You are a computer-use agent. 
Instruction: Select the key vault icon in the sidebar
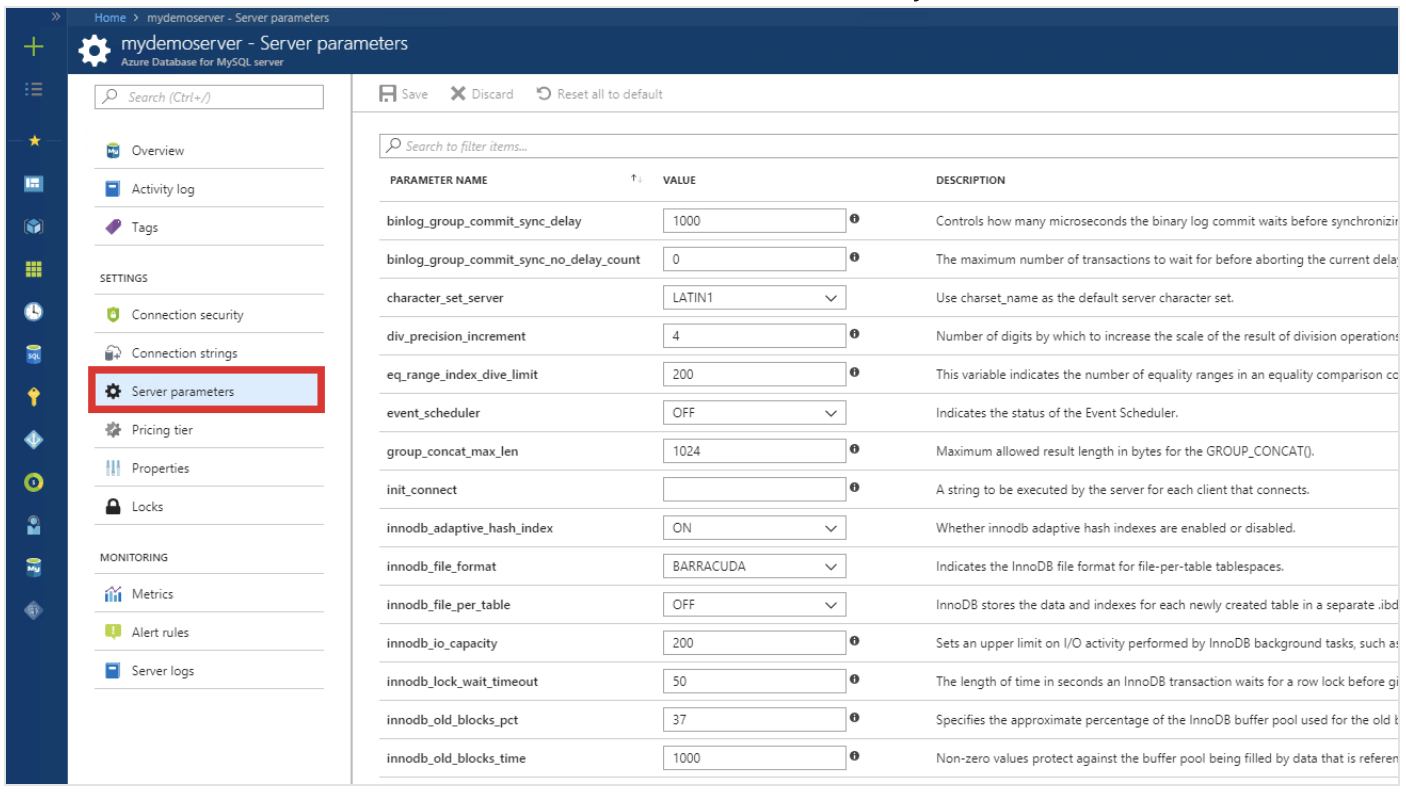point(33,396)
